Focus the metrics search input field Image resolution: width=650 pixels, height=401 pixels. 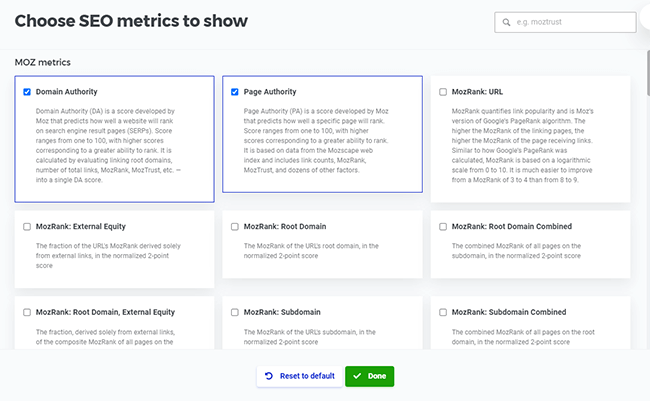click(575, 22)
